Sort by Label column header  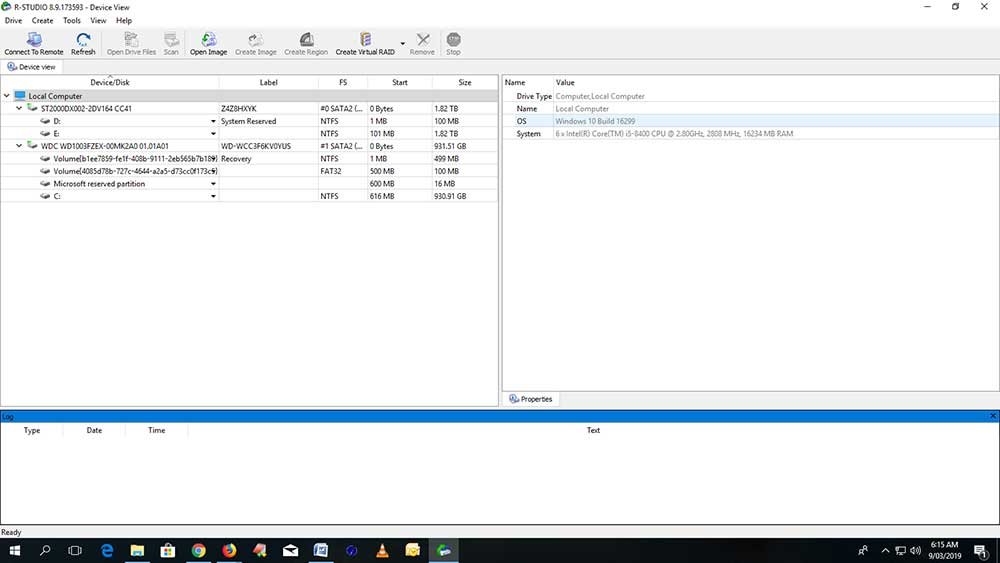(x=268, y=82)
